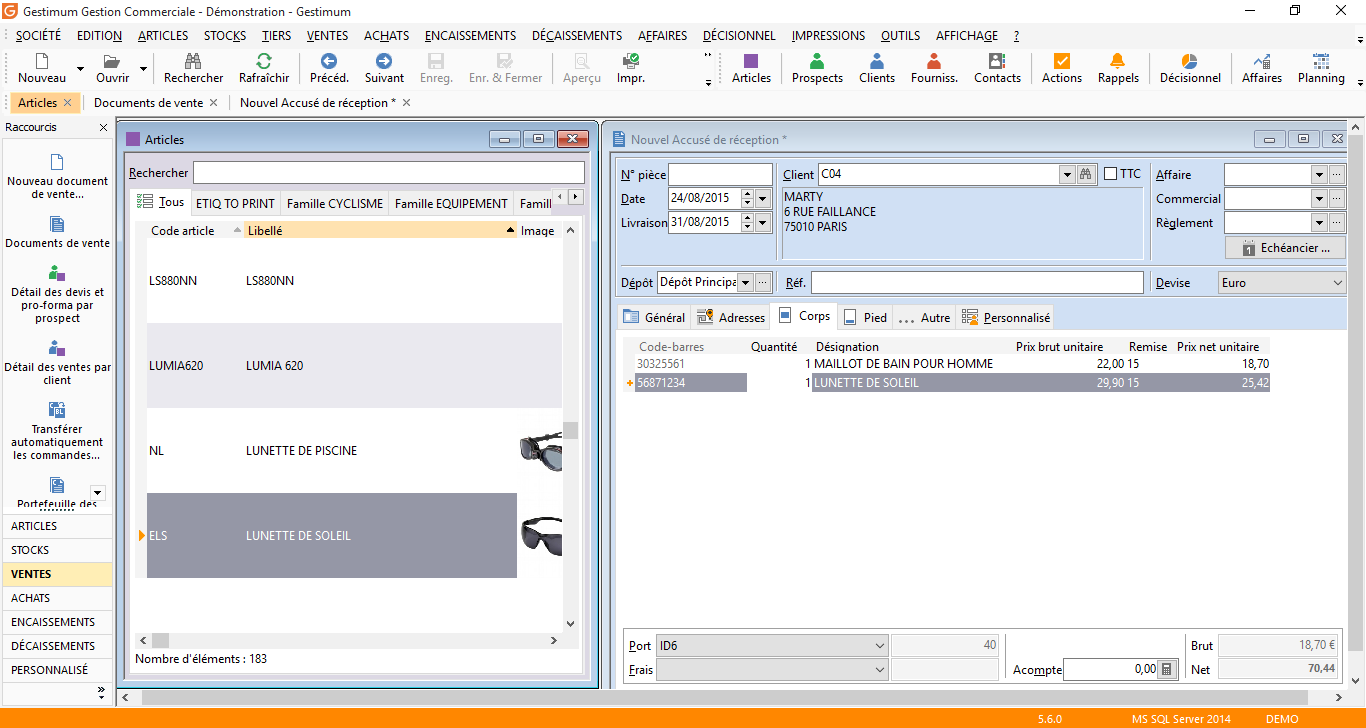Open the Prospects module
1366x728 pixels.
point(817,61)
